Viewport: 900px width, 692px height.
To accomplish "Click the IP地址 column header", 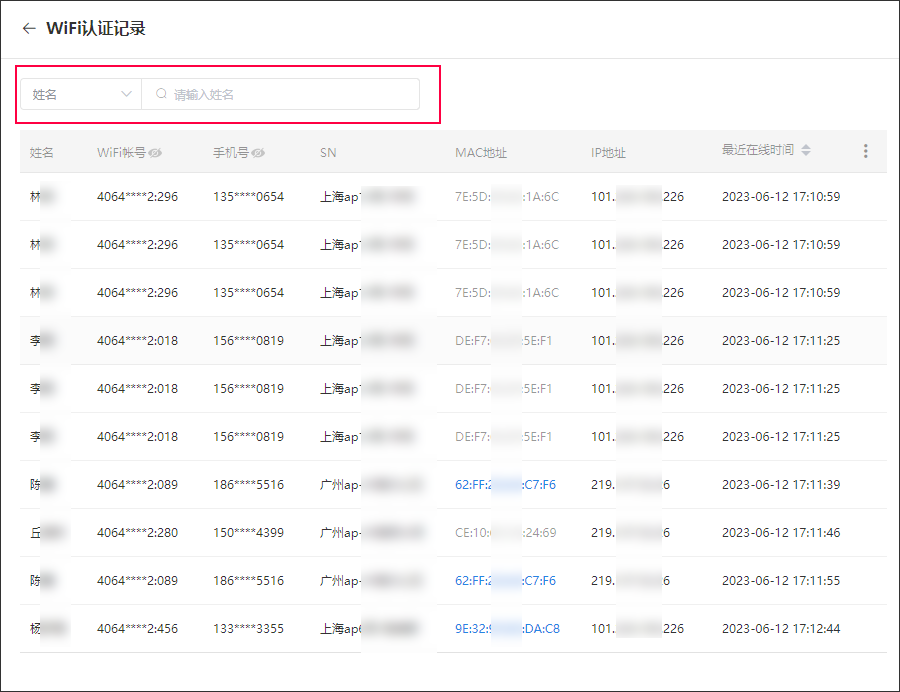I will point(608,153).
